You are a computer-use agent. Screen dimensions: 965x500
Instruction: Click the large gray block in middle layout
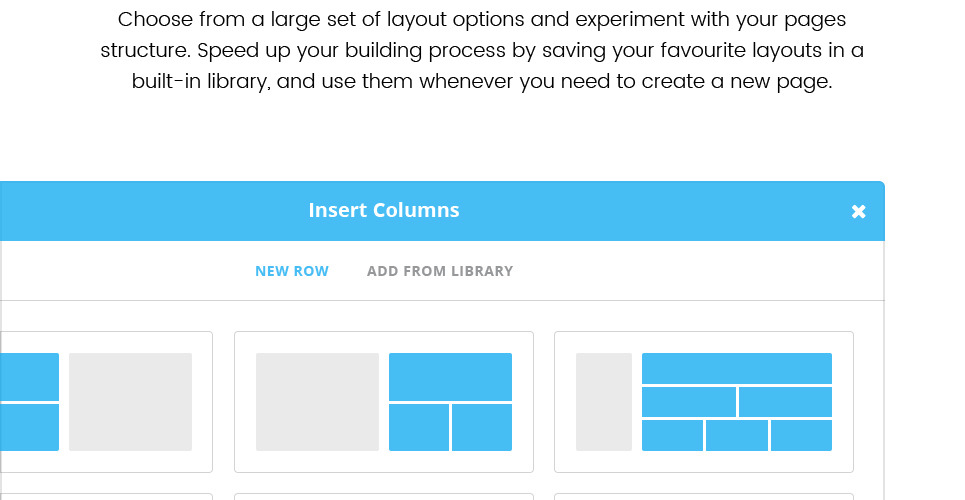(317, 402)
